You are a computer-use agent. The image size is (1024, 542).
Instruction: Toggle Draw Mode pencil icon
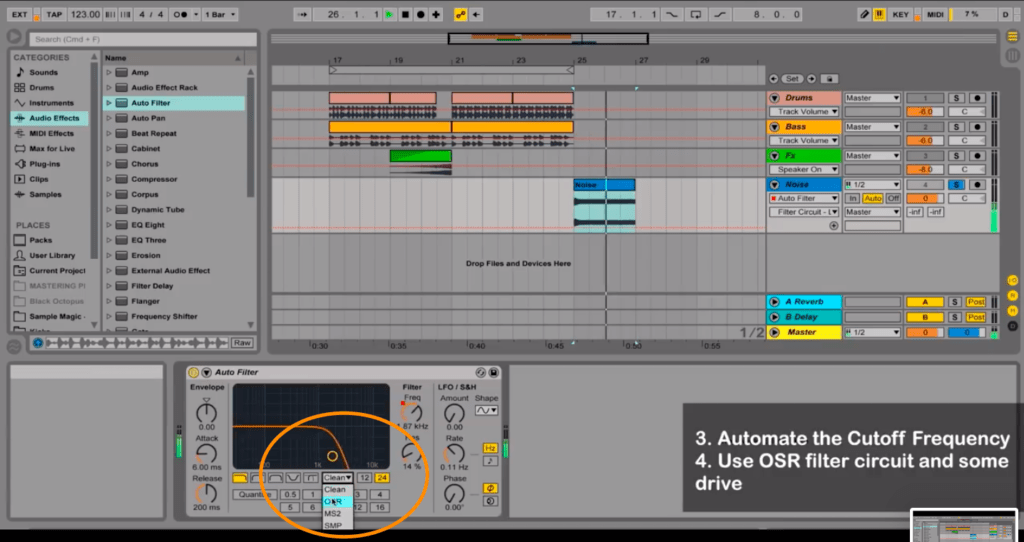[865, 14]
